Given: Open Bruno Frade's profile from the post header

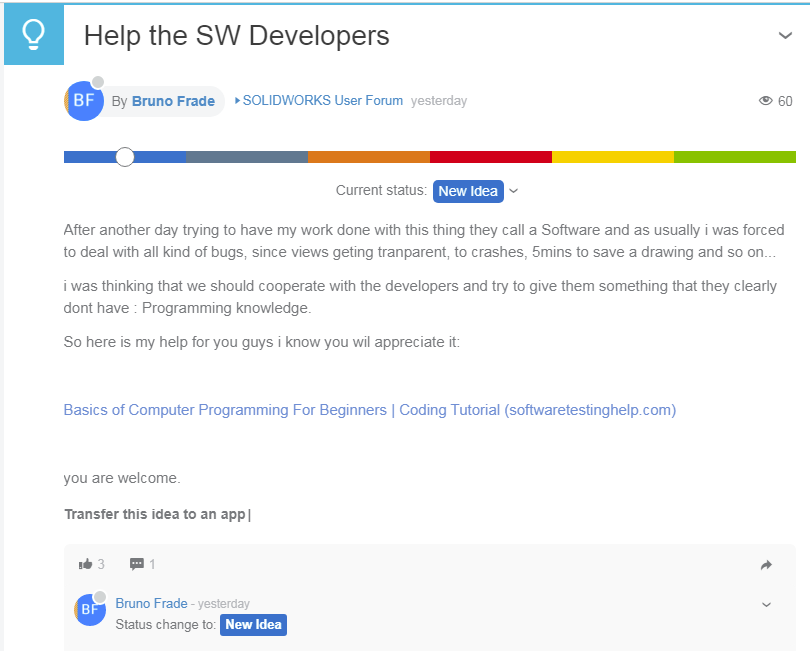Looking at the screenshot, I should point(173,101).
